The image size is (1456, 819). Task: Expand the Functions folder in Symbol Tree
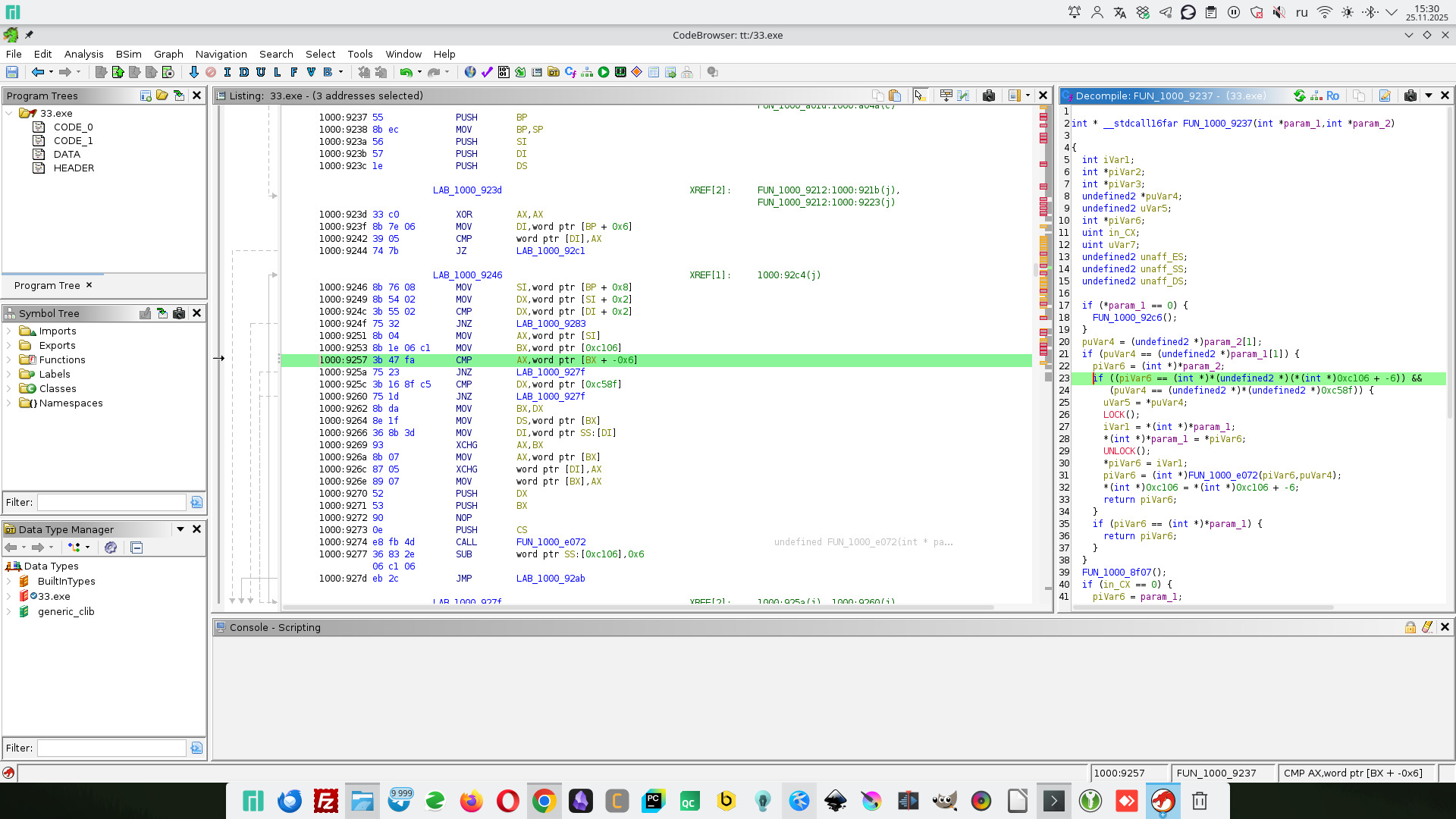[9, 360]
